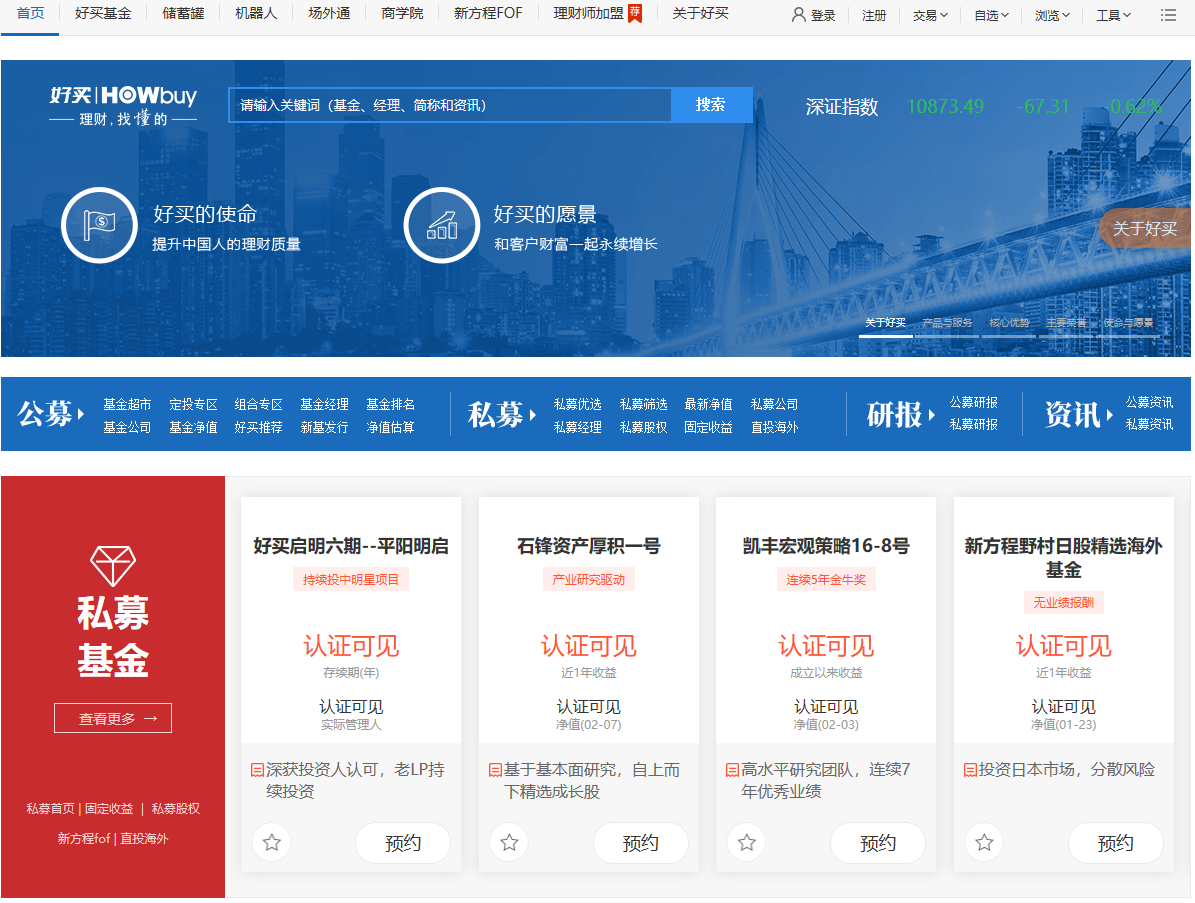Image resolution: width=1195 pixels, height=903 pixels.
Task: Toggle the star on 凯丰宏观策略16-8号
Action: coord(746,843)
